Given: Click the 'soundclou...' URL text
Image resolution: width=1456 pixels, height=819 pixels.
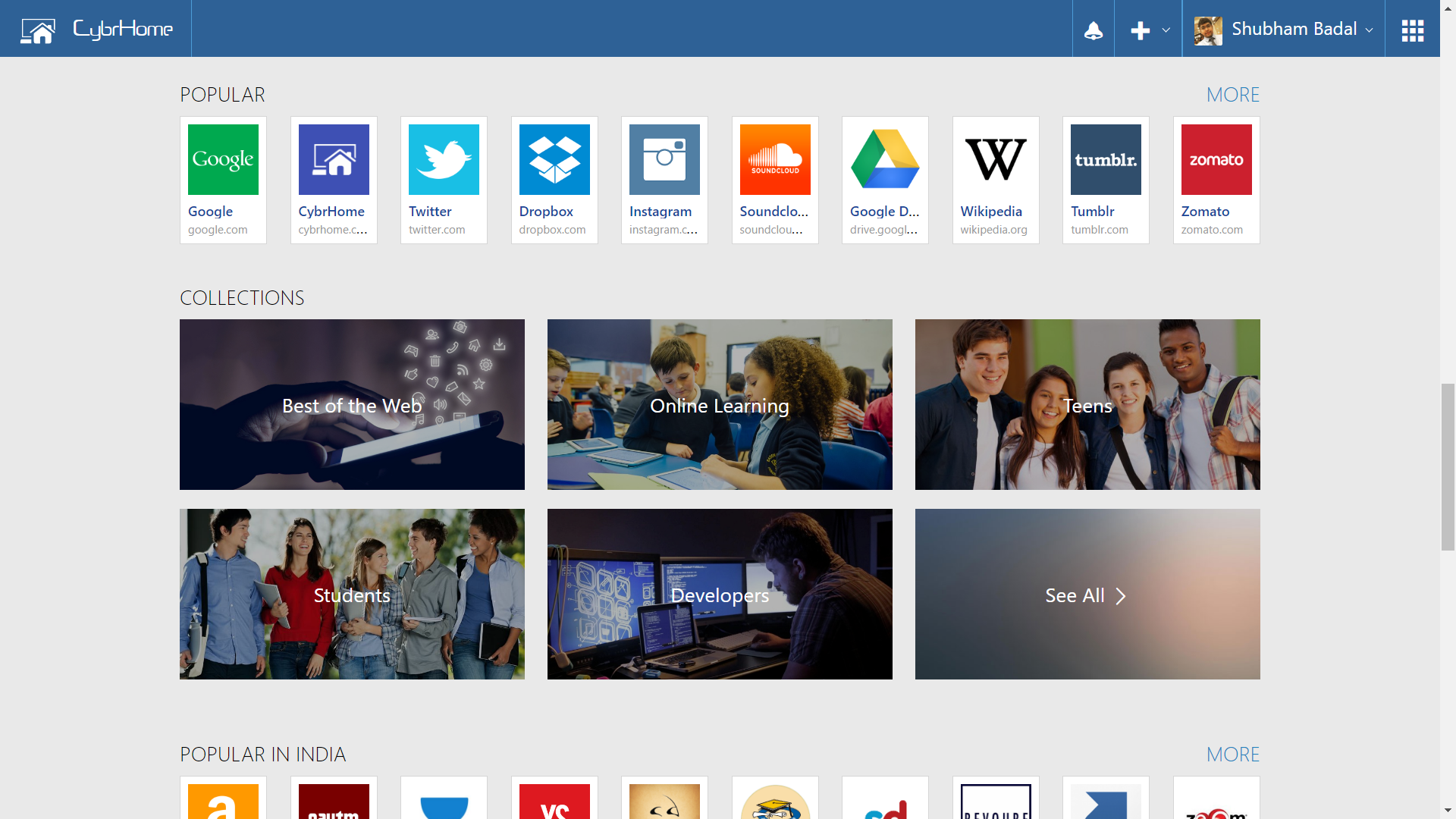Looking at the screenshot, I should (771, 230).
